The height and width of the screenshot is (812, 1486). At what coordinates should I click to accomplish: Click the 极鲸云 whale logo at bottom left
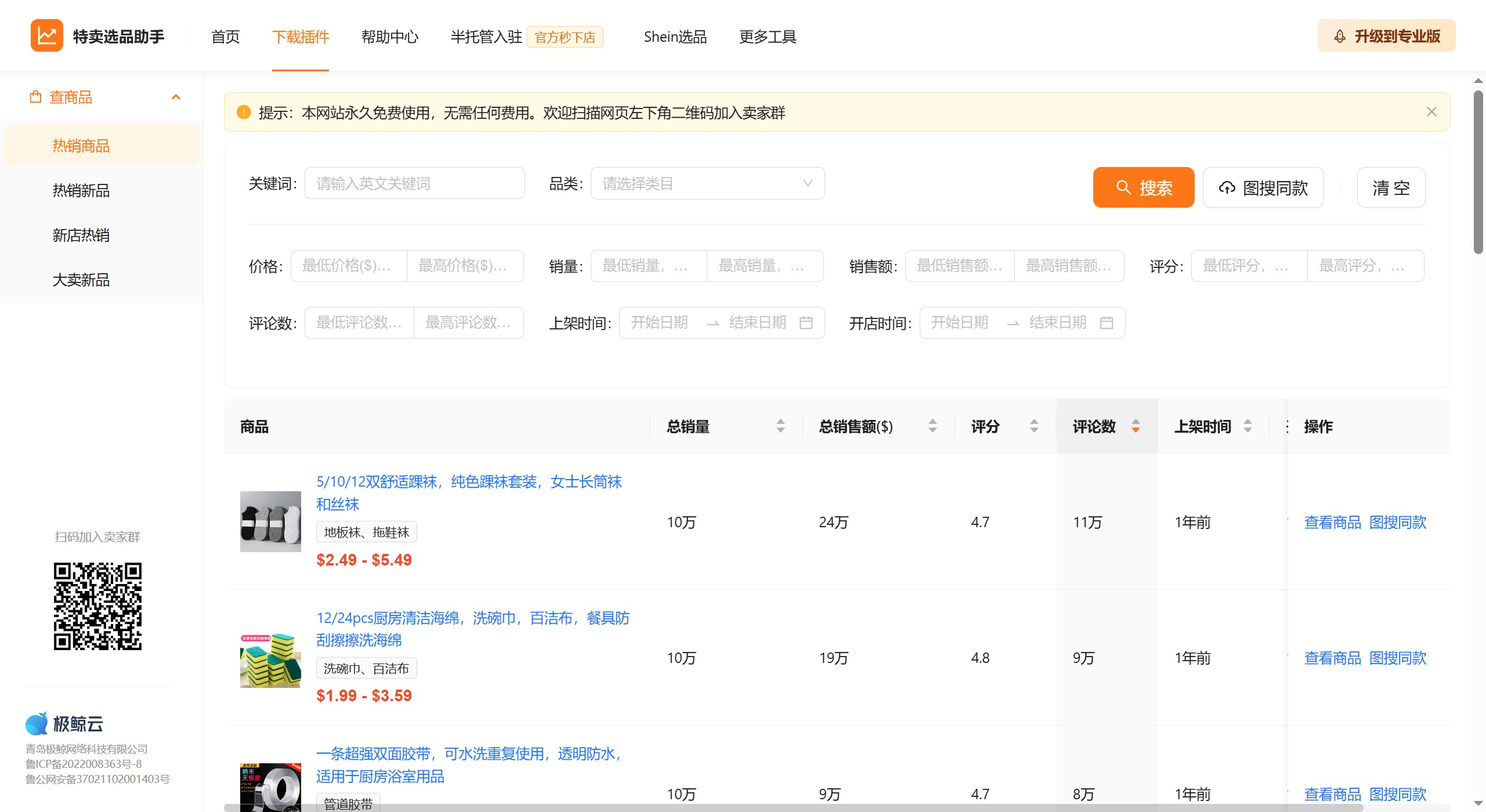click(x=37, y=722)
